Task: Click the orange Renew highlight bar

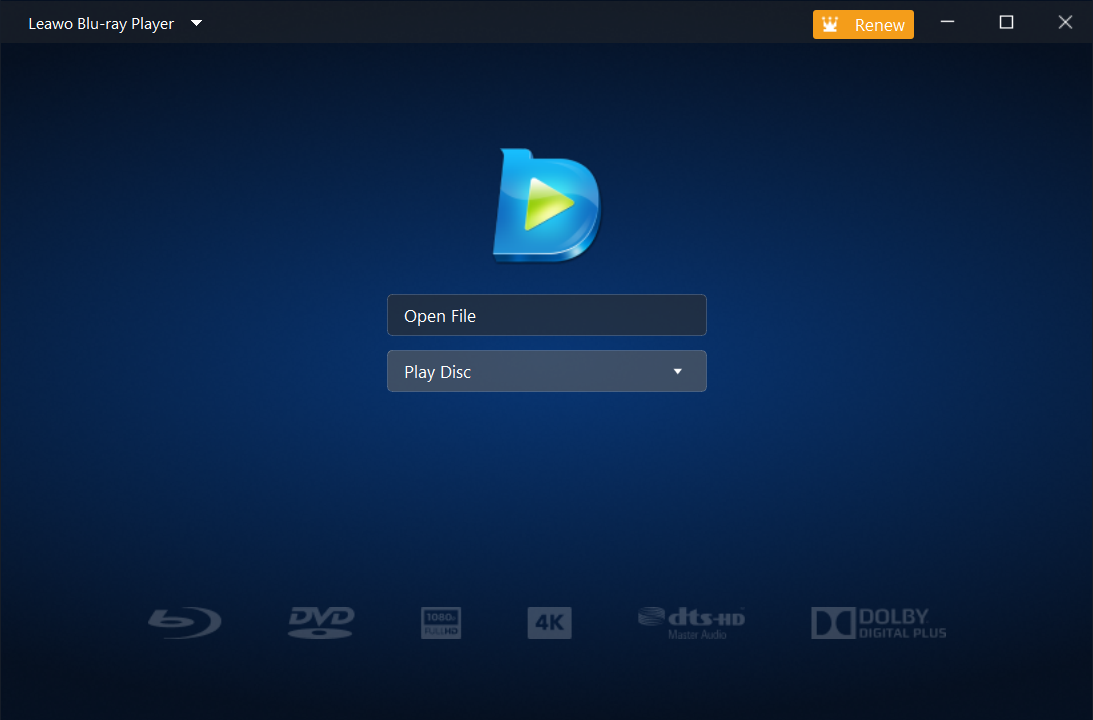Action: pyautogui.click(x=863, y=24)
